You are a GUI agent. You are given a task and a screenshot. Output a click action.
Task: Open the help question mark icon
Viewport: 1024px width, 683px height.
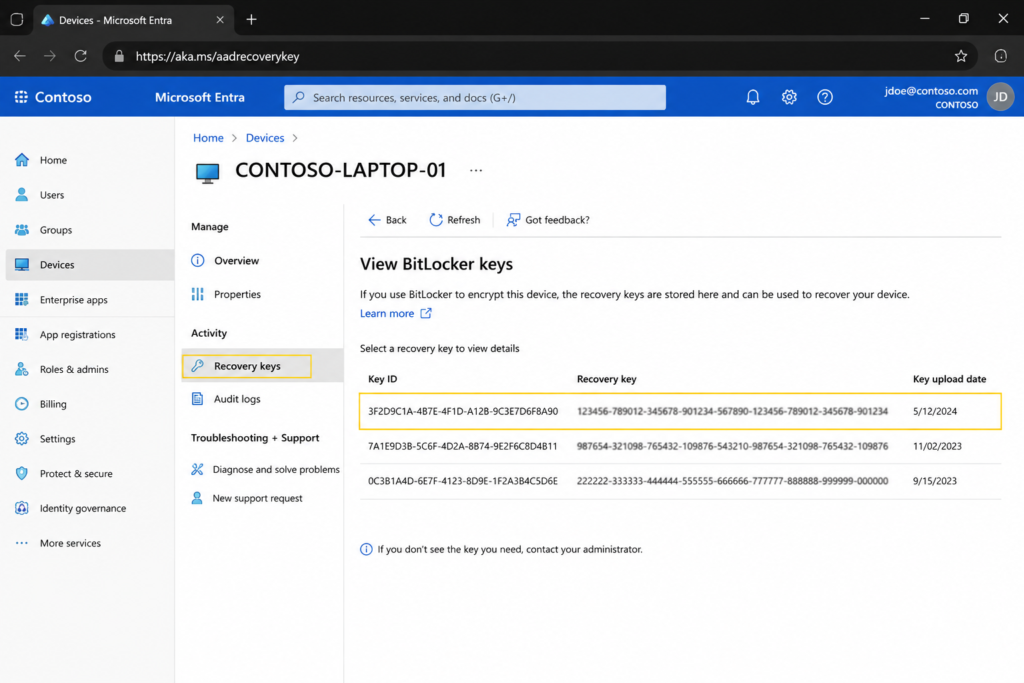[x=825, y=97]
